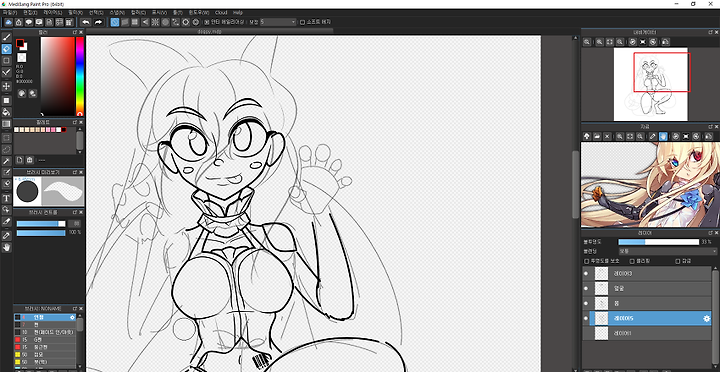Undock the Color panel via float icon
This screenshot has width=720, height=372.
point(75,32)
